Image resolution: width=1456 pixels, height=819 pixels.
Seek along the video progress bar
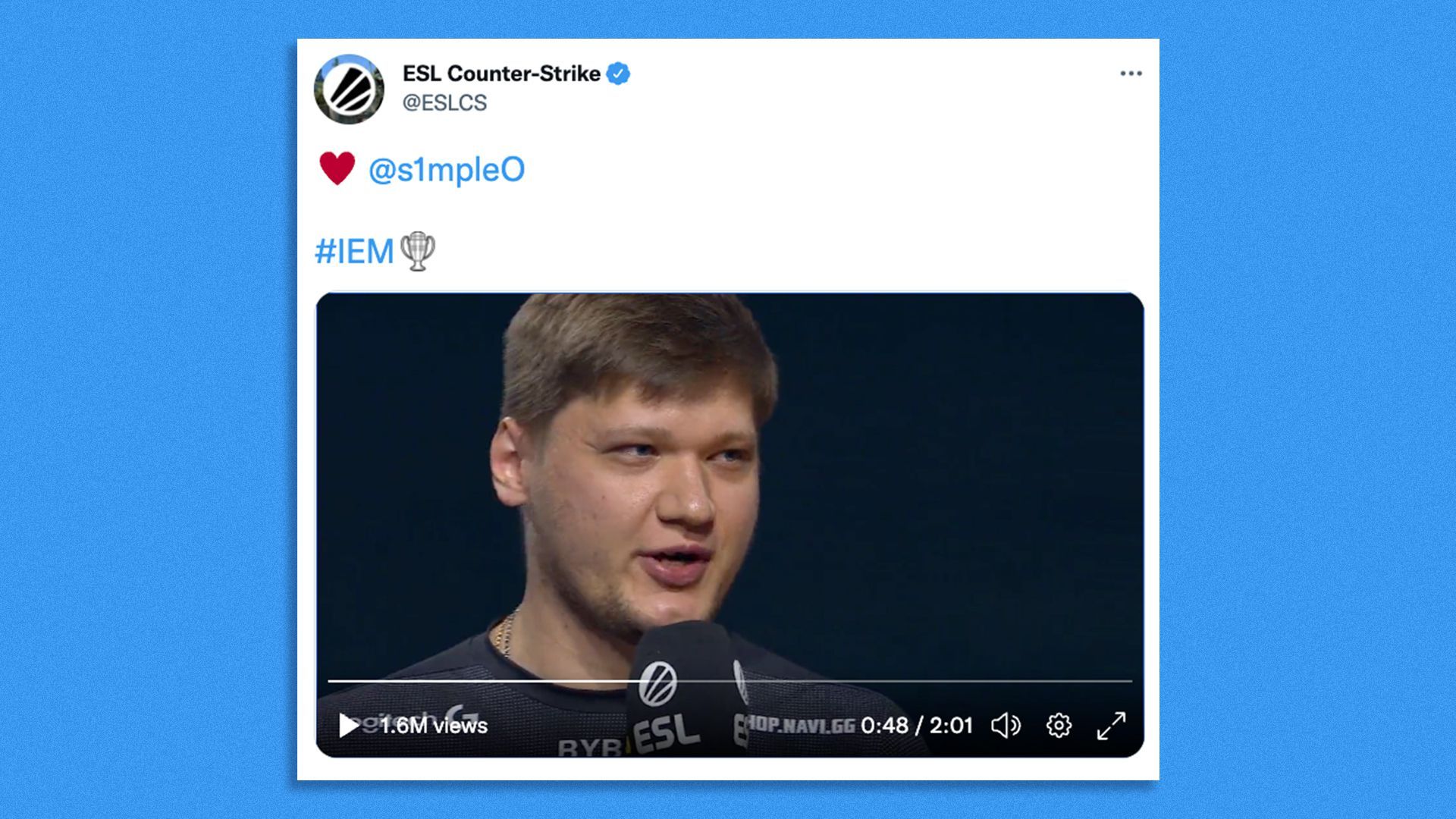(730, 681)
